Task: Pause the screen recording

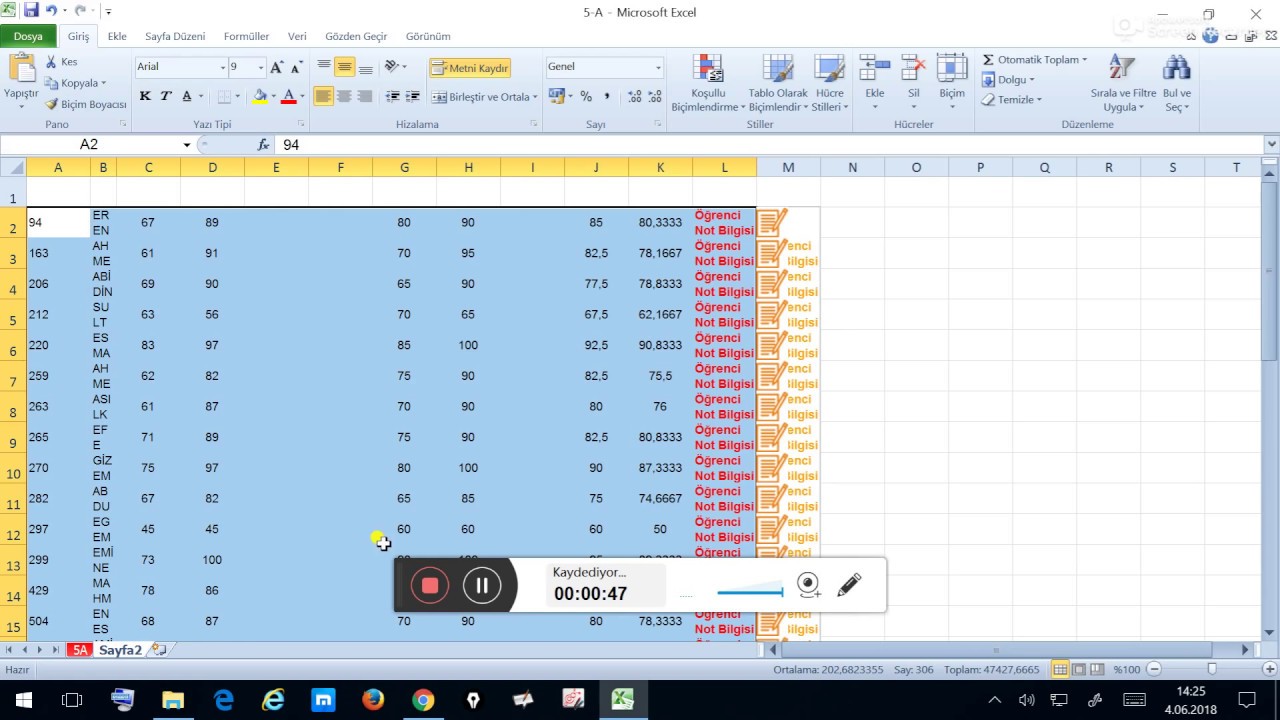Action: pos(482,585)
